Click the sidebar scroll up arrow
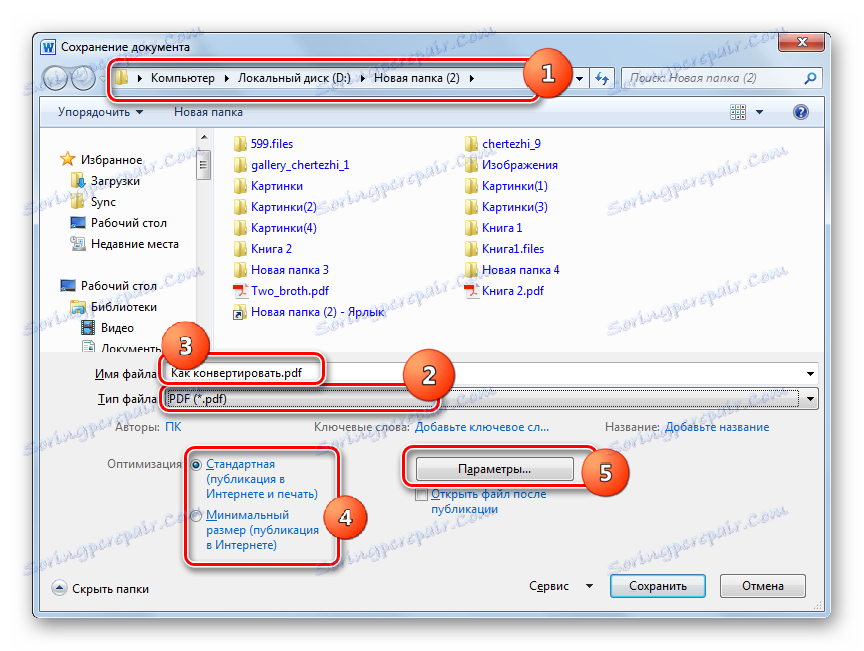The height and width of the screenshot is (651, 864). click(x=203, y=137)
